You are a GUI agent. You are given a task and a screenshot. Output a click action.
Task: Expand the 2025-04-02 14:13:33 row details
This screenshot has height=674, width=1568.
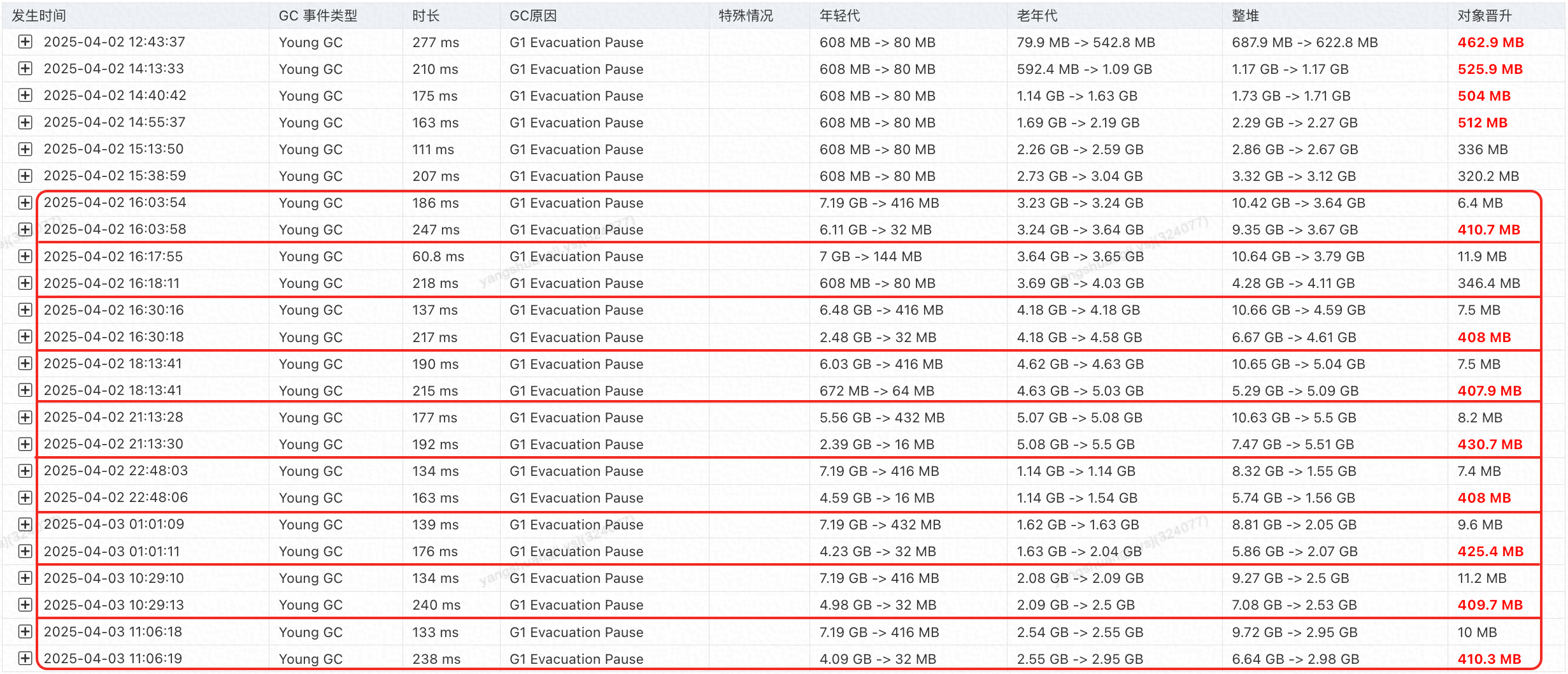[25, 69]
